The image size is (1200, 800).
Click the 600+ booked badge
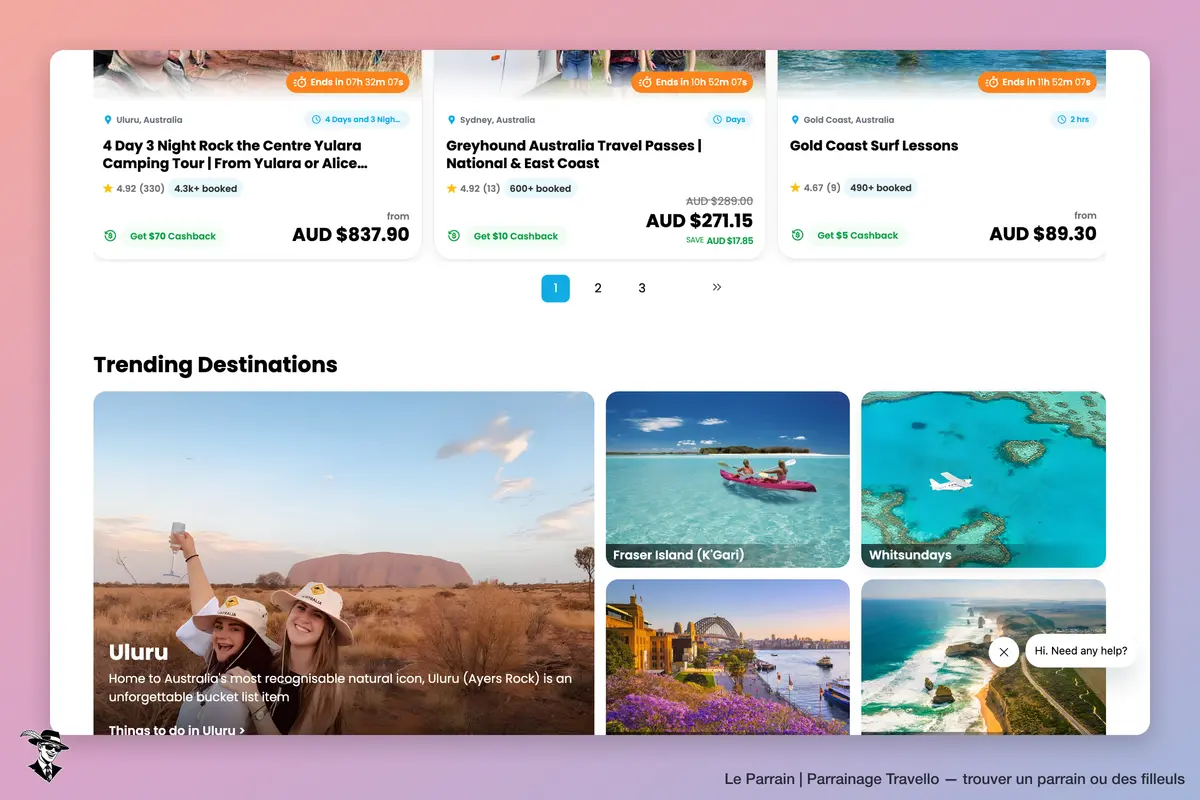click(x=540, y=188)
